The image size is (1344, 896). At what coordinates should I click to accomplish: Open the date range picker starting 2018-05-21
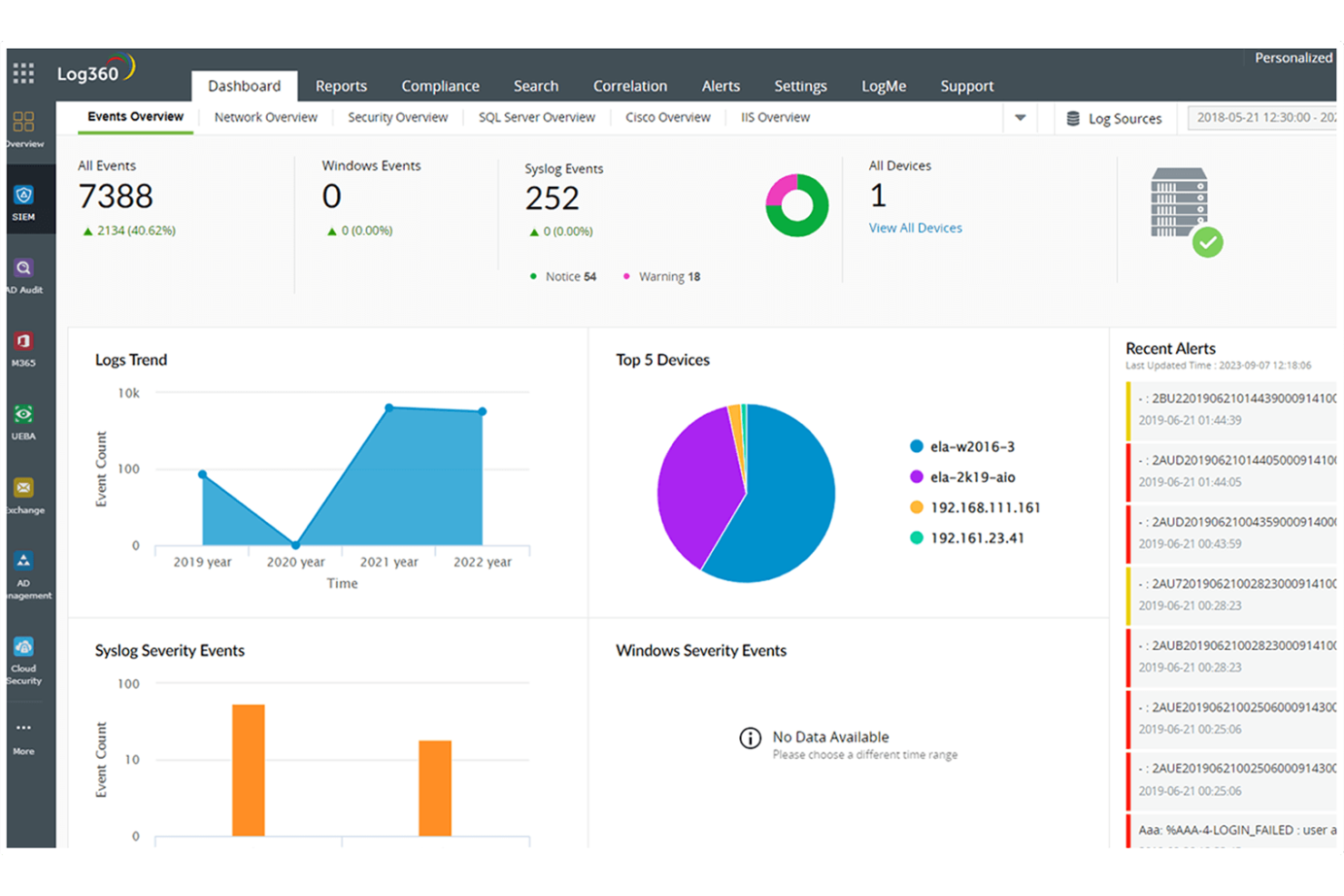pos(1262,118)
